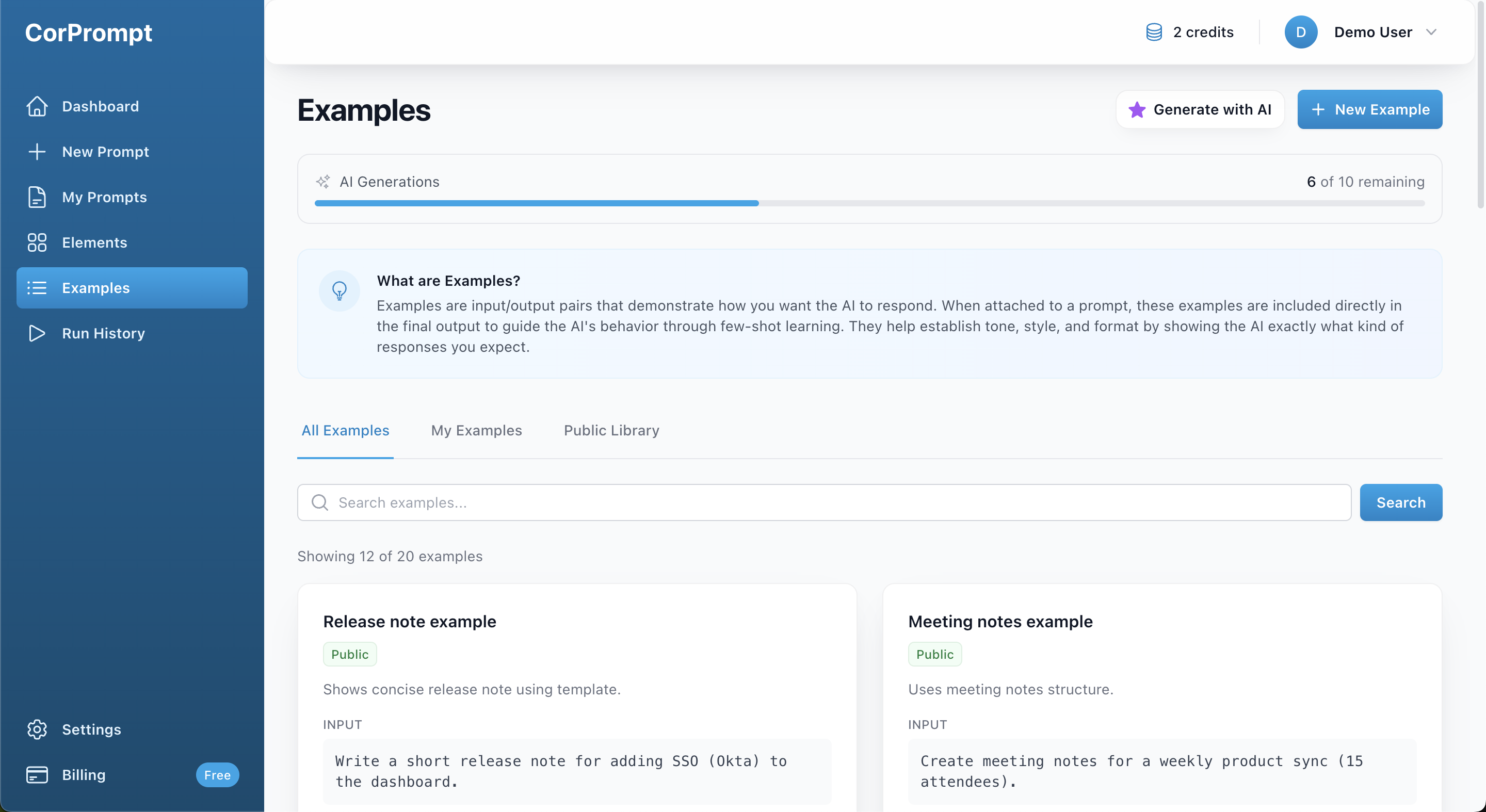
Task: Click the credits database icon in header
Action: coord(1154,31)
